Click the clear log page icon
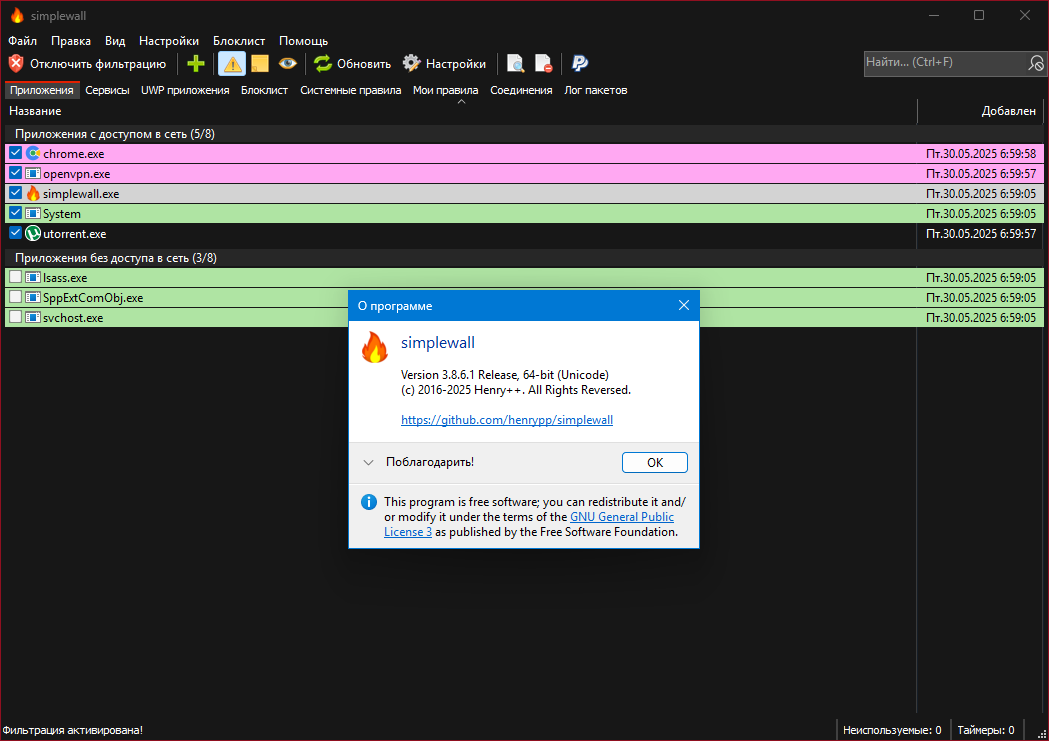Viewport: 1049px width, 741px height. coord(543,64)
